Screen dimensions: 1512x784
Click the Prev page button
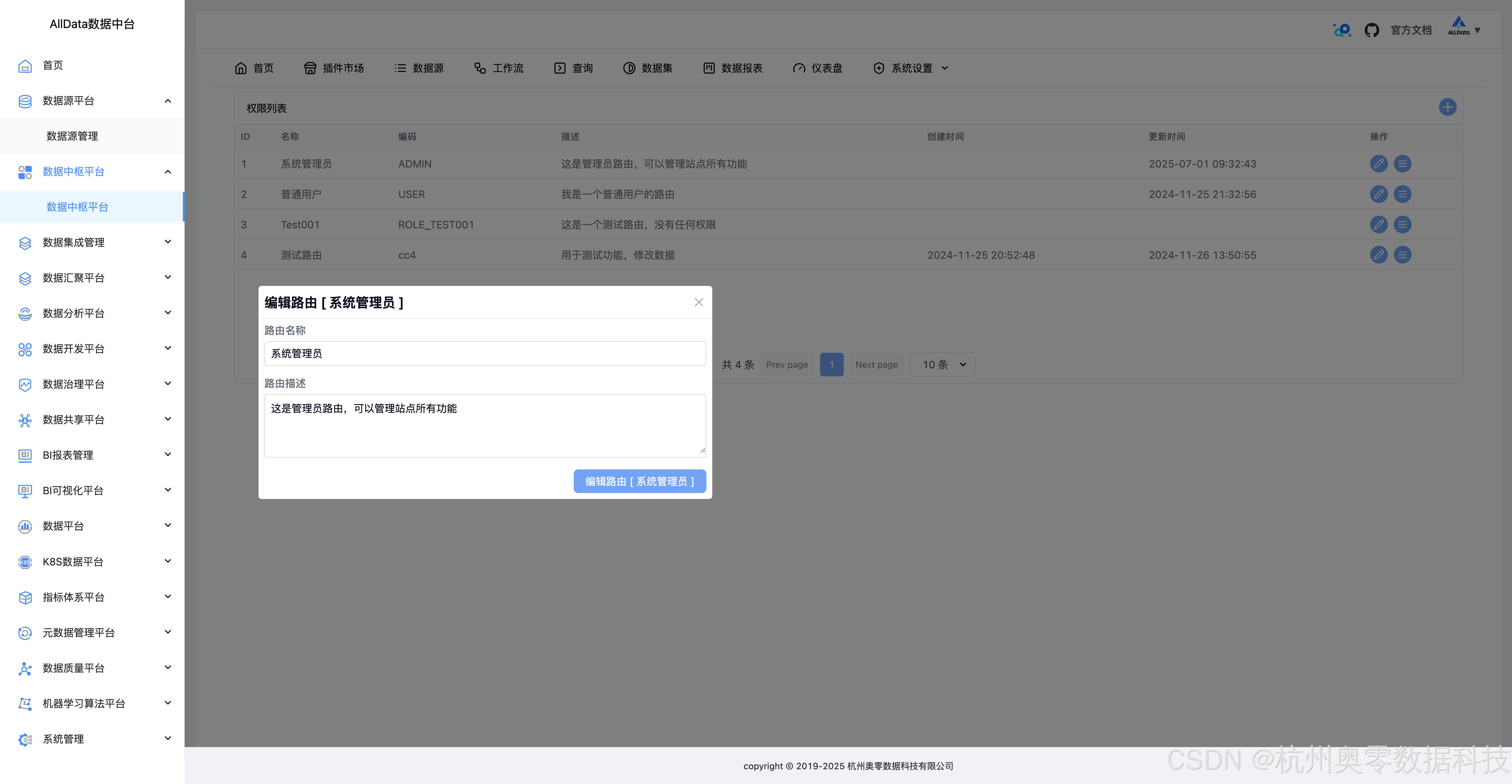pos(786,365)
